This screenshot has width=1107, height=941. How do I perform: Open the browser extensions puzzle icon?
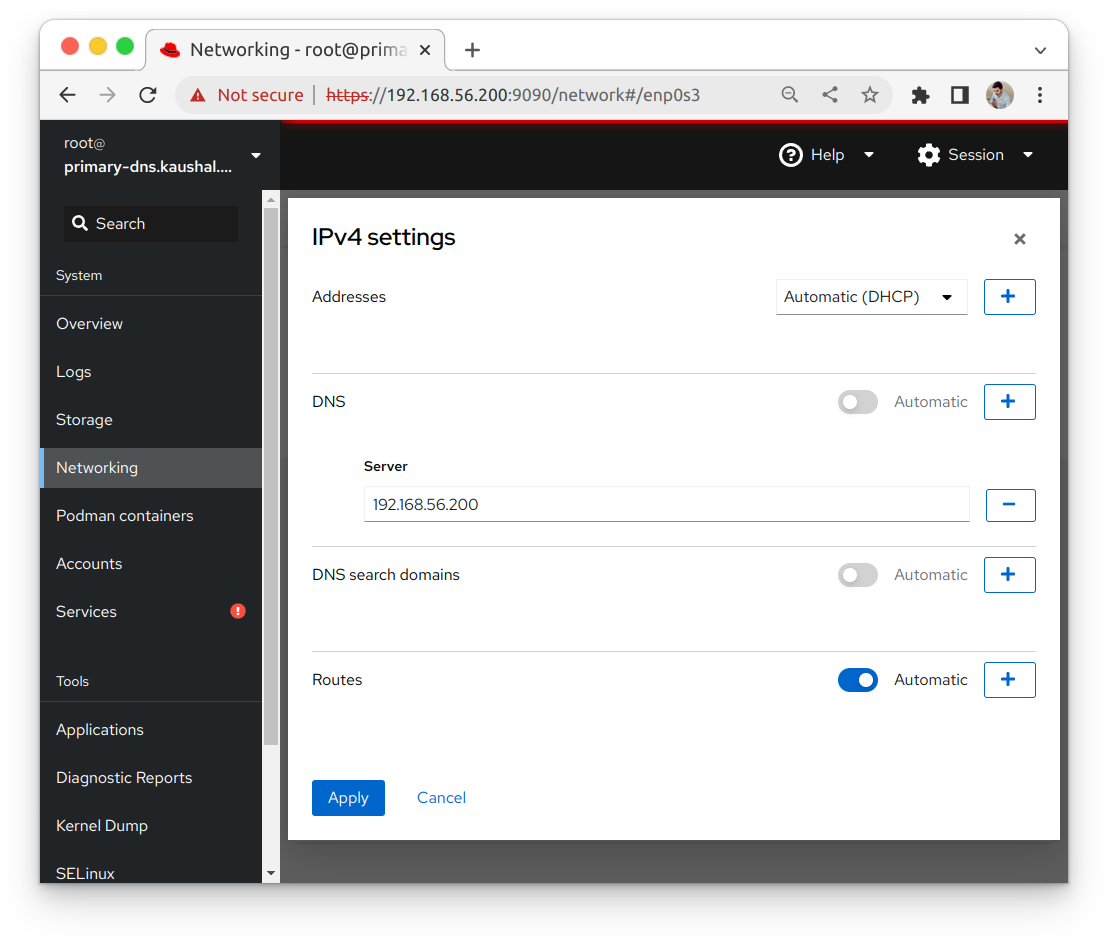[x=920, y=94]
